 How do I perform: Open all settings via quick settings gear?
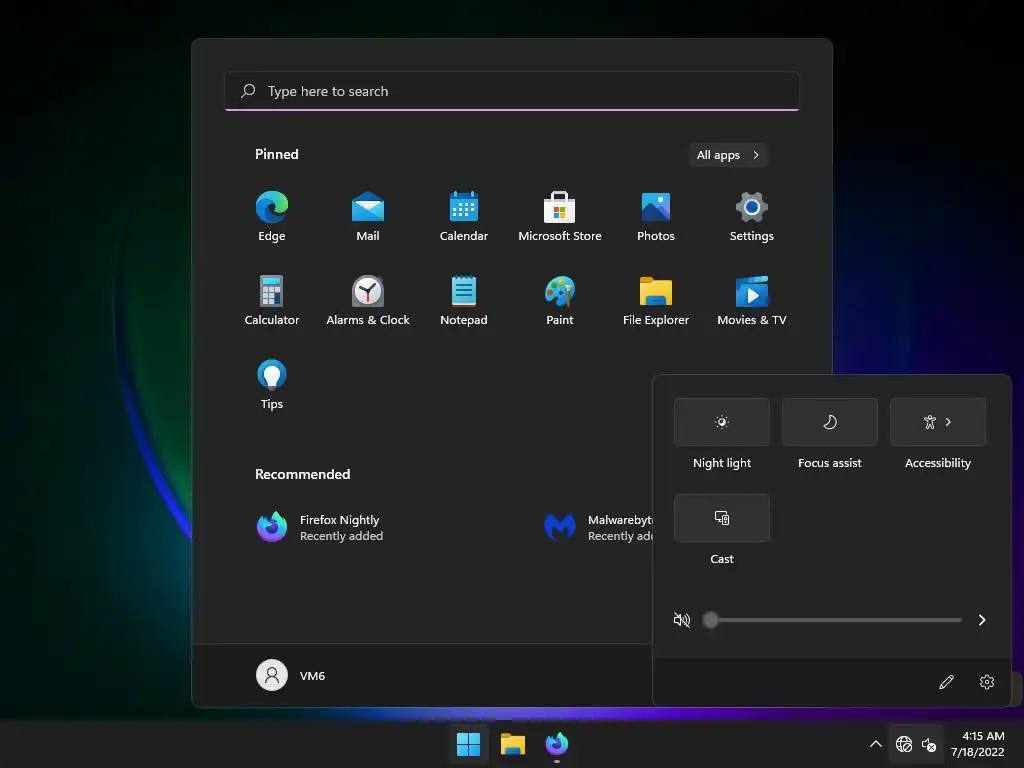click(987, 682)
